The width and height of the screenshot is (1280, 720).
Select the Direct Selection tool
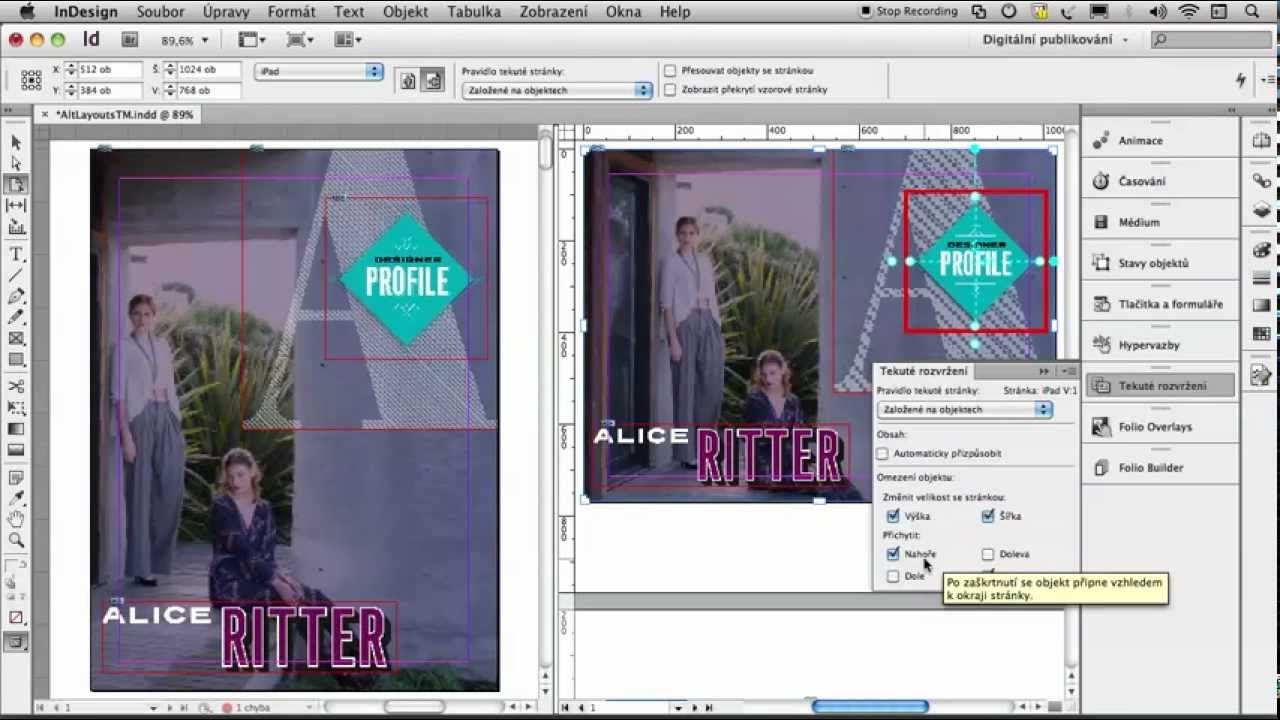[16, 163]
